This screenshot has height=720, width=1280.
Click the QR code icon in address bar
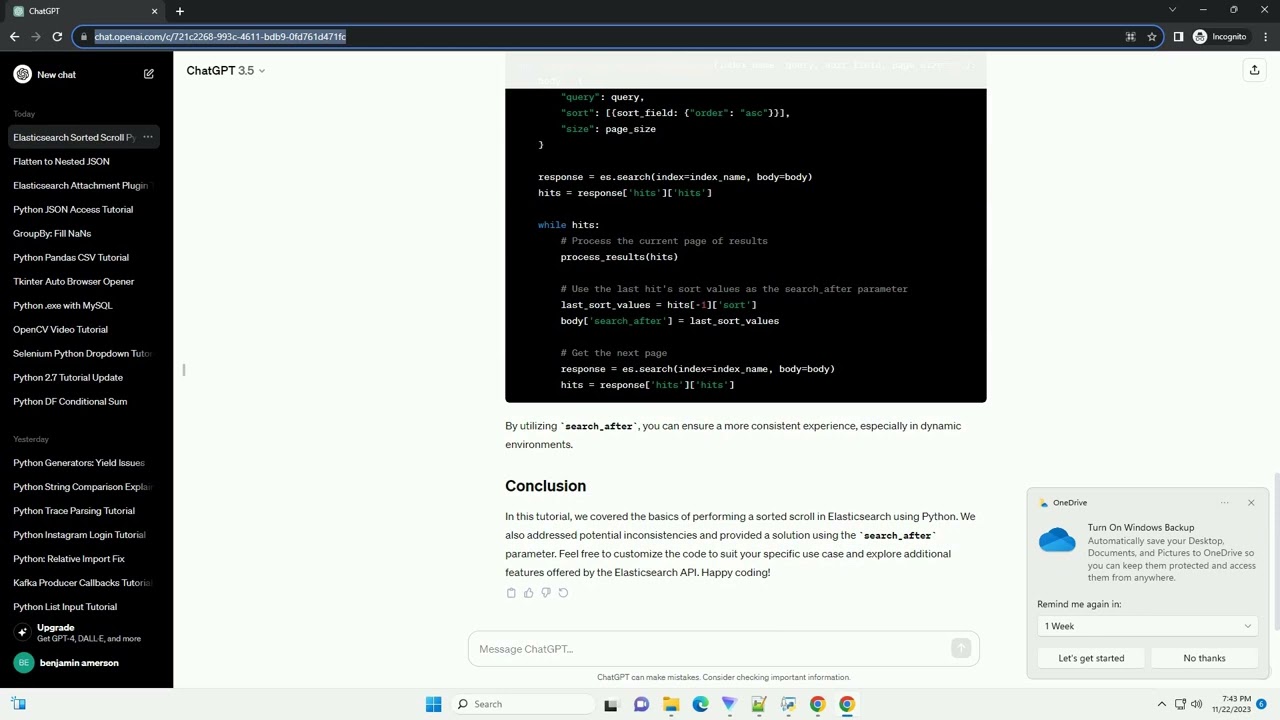pos(1130,37)
